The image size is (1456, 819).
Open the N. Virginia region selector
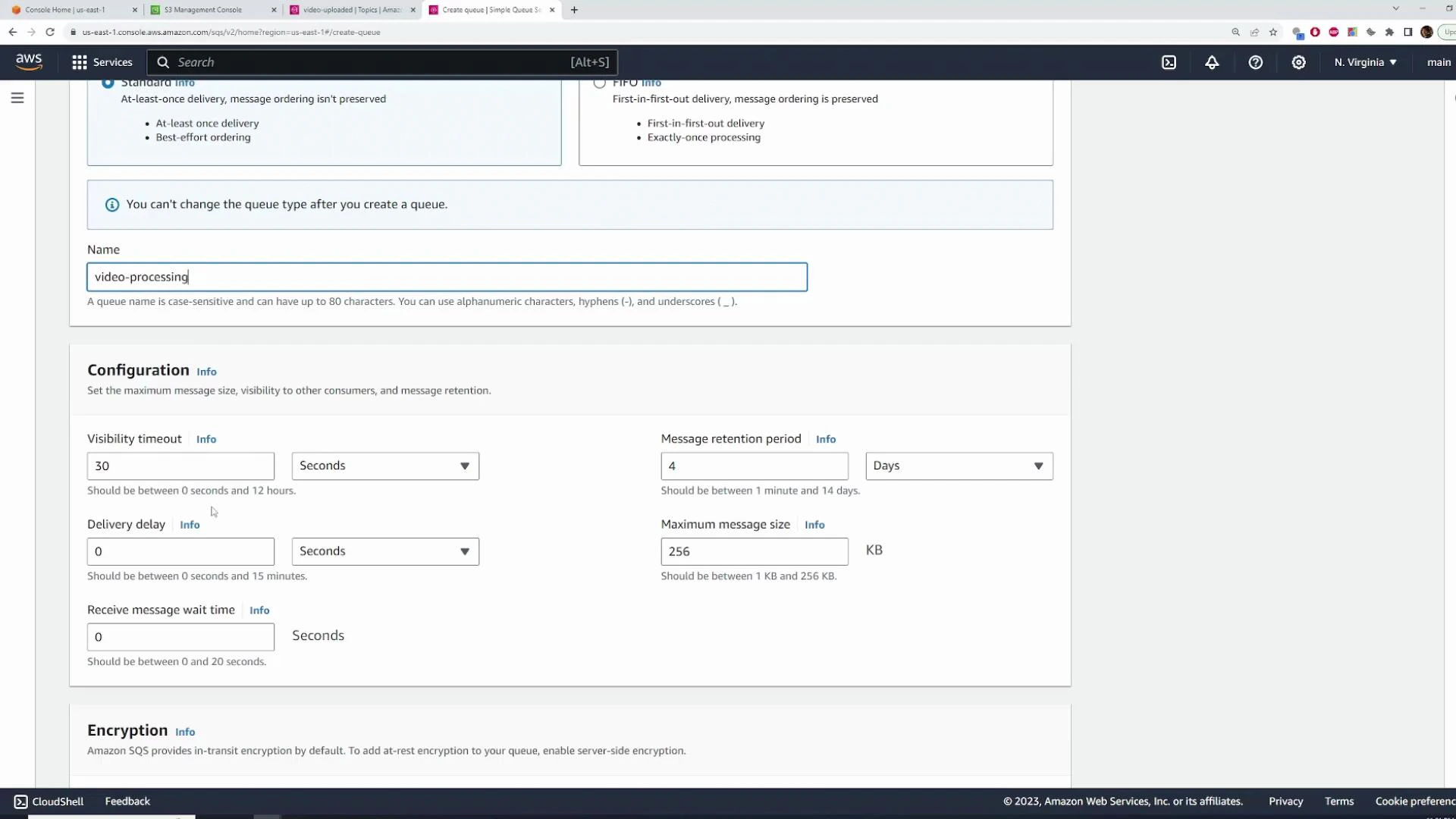pyautogui.click(x=1363, y=62)
